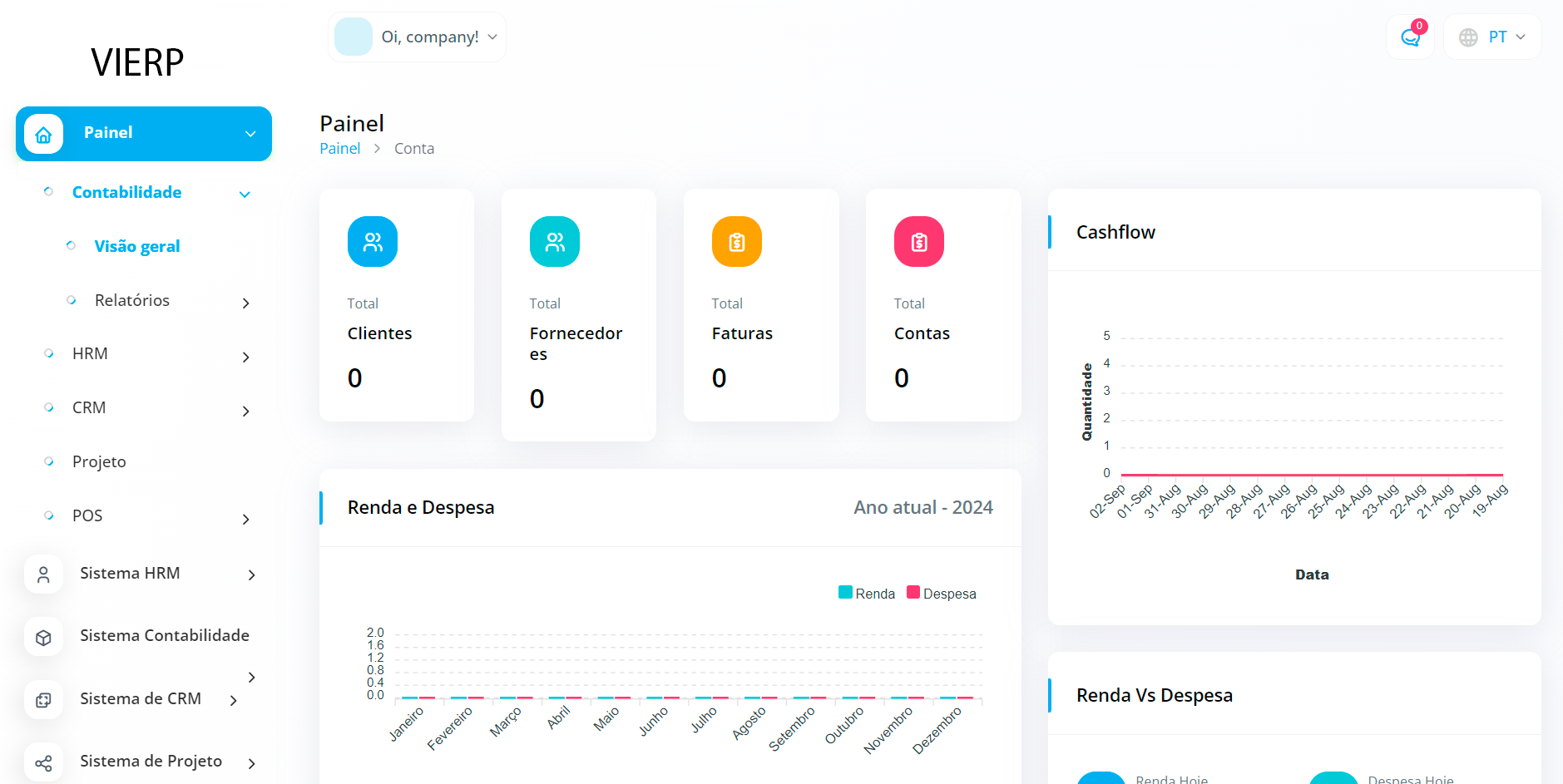Click the VIERP logo
This screenshot has height=784, width=1563.
pyautogui.click(x=137, y=62)
